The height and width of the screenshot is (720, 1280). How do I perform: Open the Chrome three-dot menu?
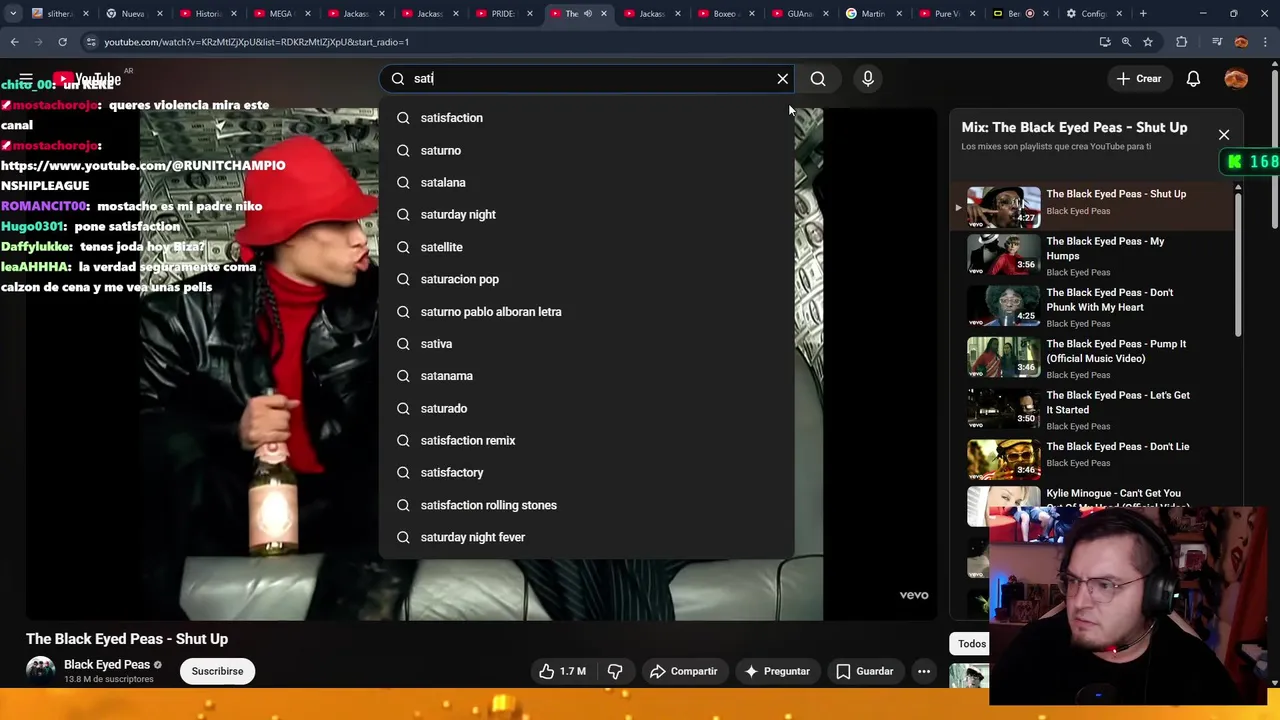pos(1265,42)
